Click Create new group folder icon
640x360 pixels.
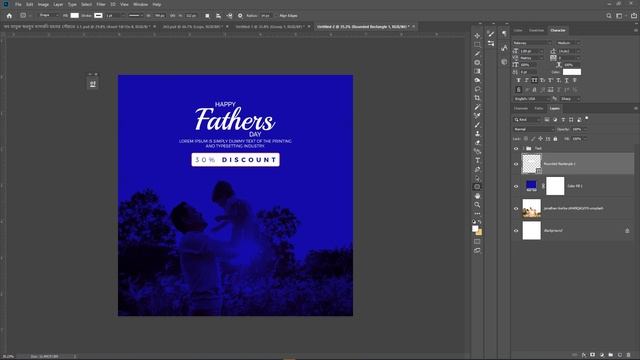611,355
